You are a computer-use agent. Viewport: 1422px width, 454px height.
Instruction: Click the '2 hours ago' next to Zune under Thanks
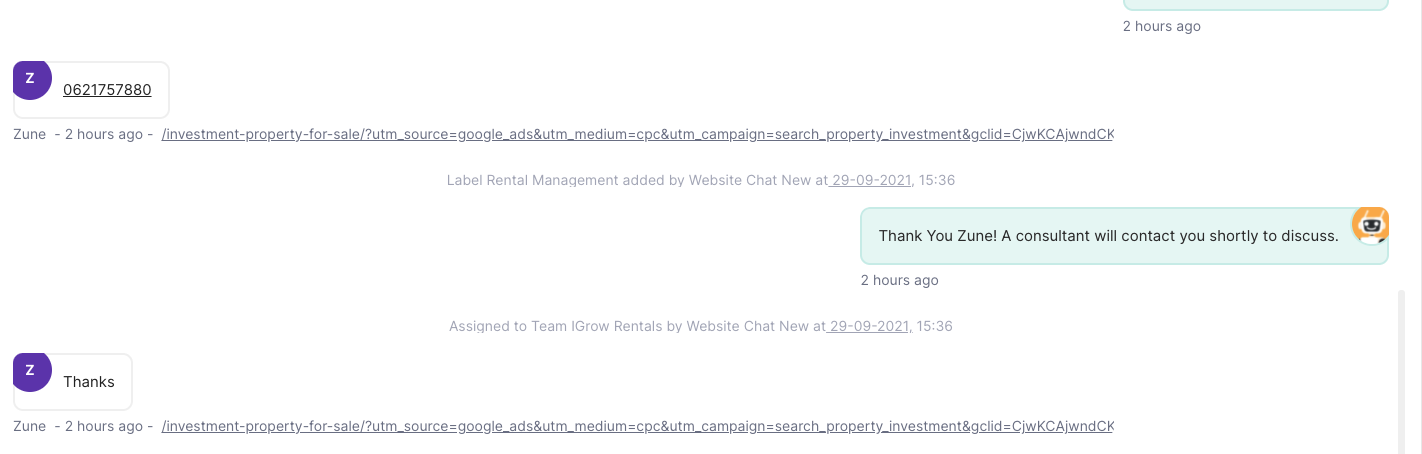[x=104, y=426]
